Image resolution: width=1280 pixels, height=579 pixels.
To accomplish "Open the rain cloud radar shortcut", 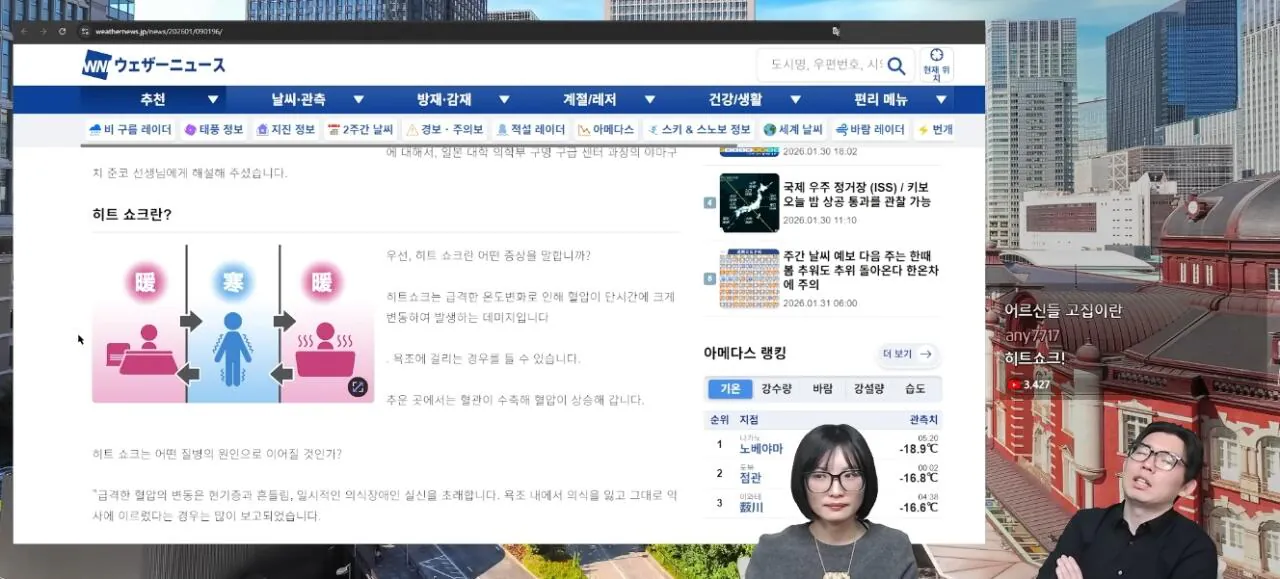I will pos(130,130).
